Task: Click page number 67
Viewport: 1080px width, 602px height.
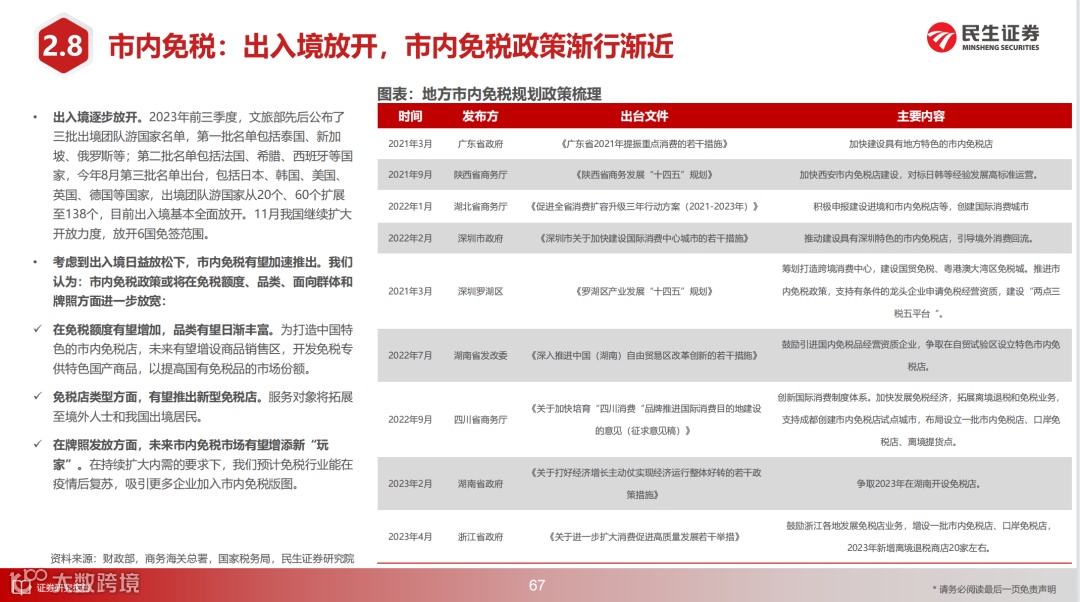Action: pyautogui.click(x=537, y=585)
